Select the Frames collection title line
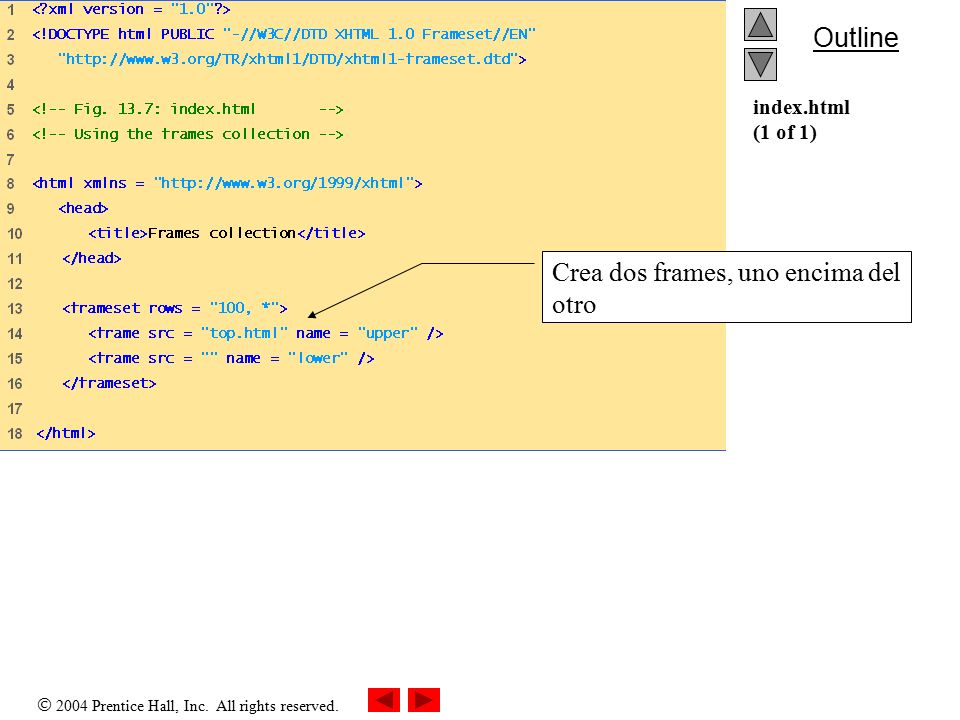This screenshot has height=720, width=960. [227, 233]
